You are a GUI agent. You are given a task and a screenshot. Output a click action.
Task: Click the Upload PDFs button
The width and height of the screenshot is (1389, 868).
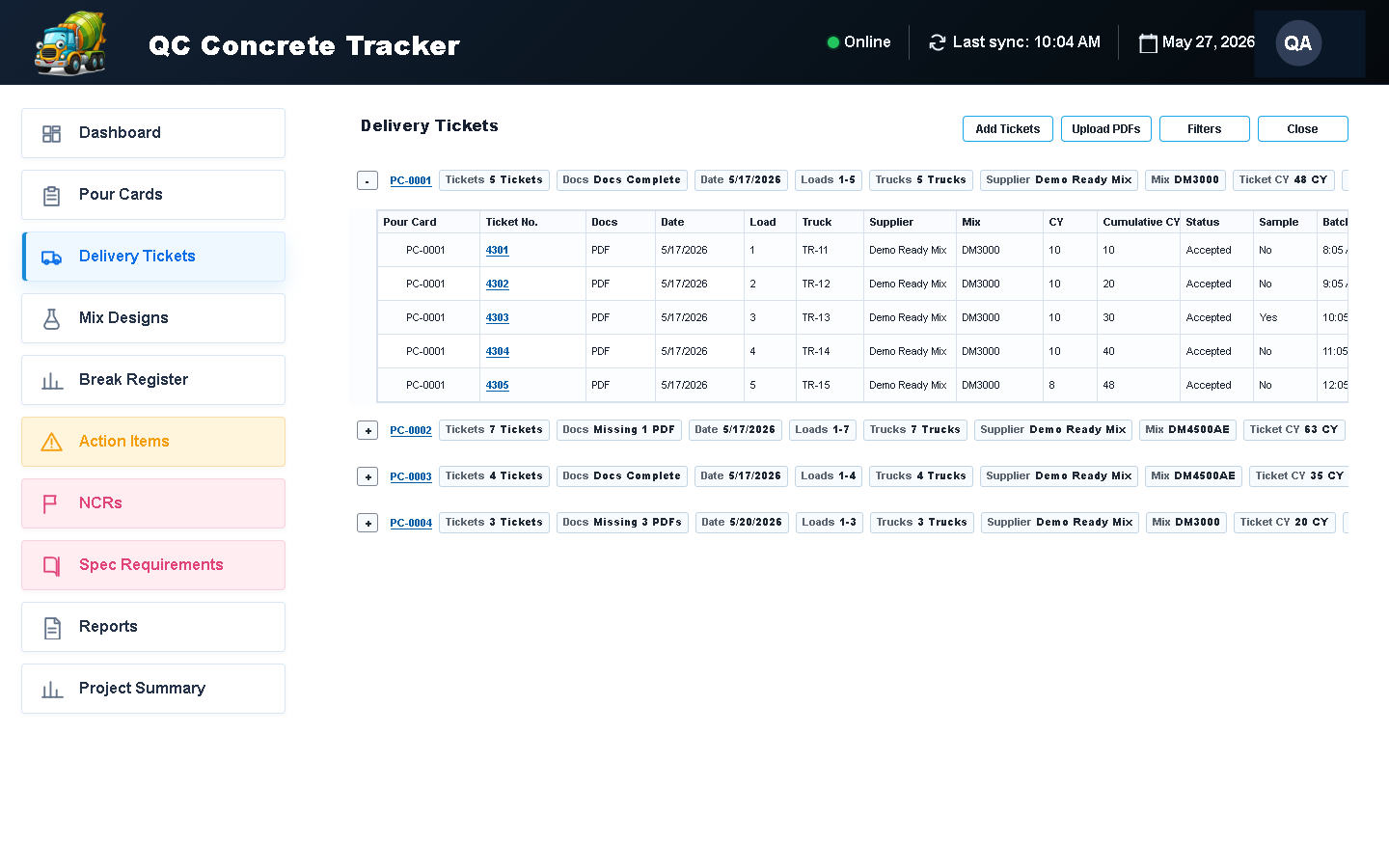(1106, 129)
